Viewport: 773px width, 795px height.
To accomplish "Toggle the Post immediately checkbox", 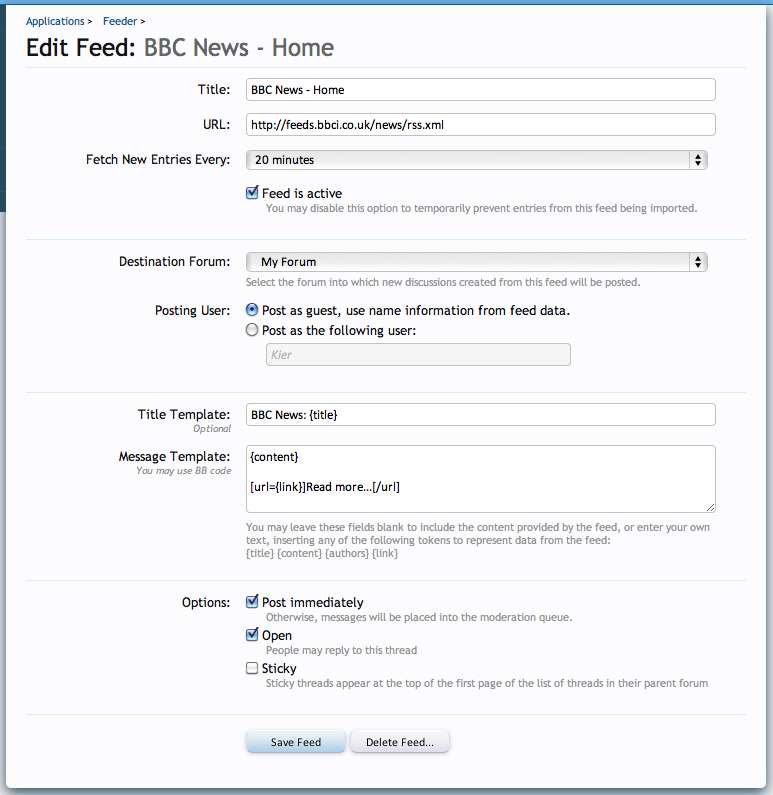I will [x=252, y=602].
